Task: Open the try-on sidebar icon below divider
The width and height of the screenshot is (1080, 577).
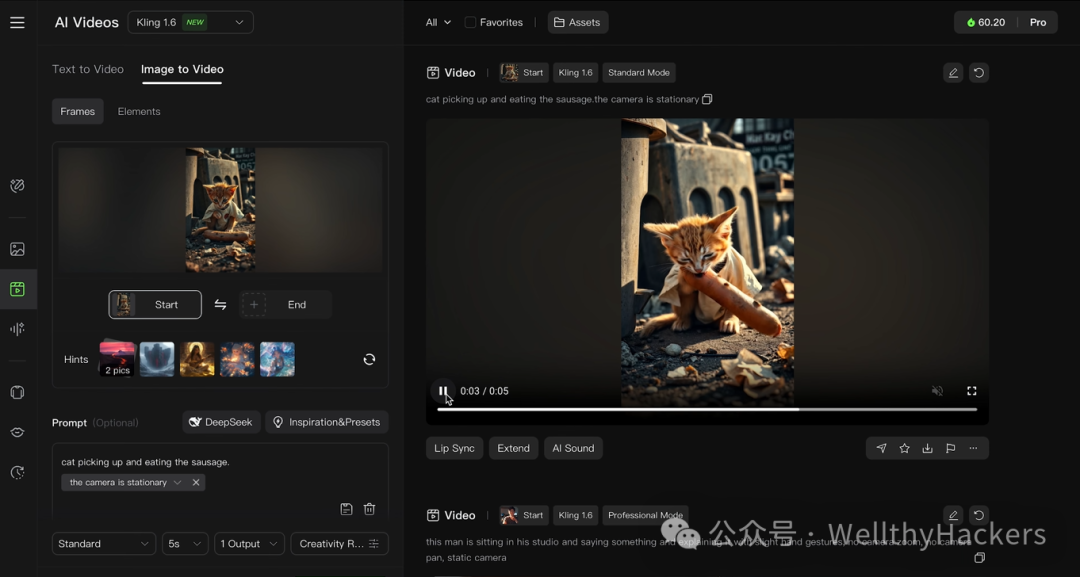Action: pos(17,392)
